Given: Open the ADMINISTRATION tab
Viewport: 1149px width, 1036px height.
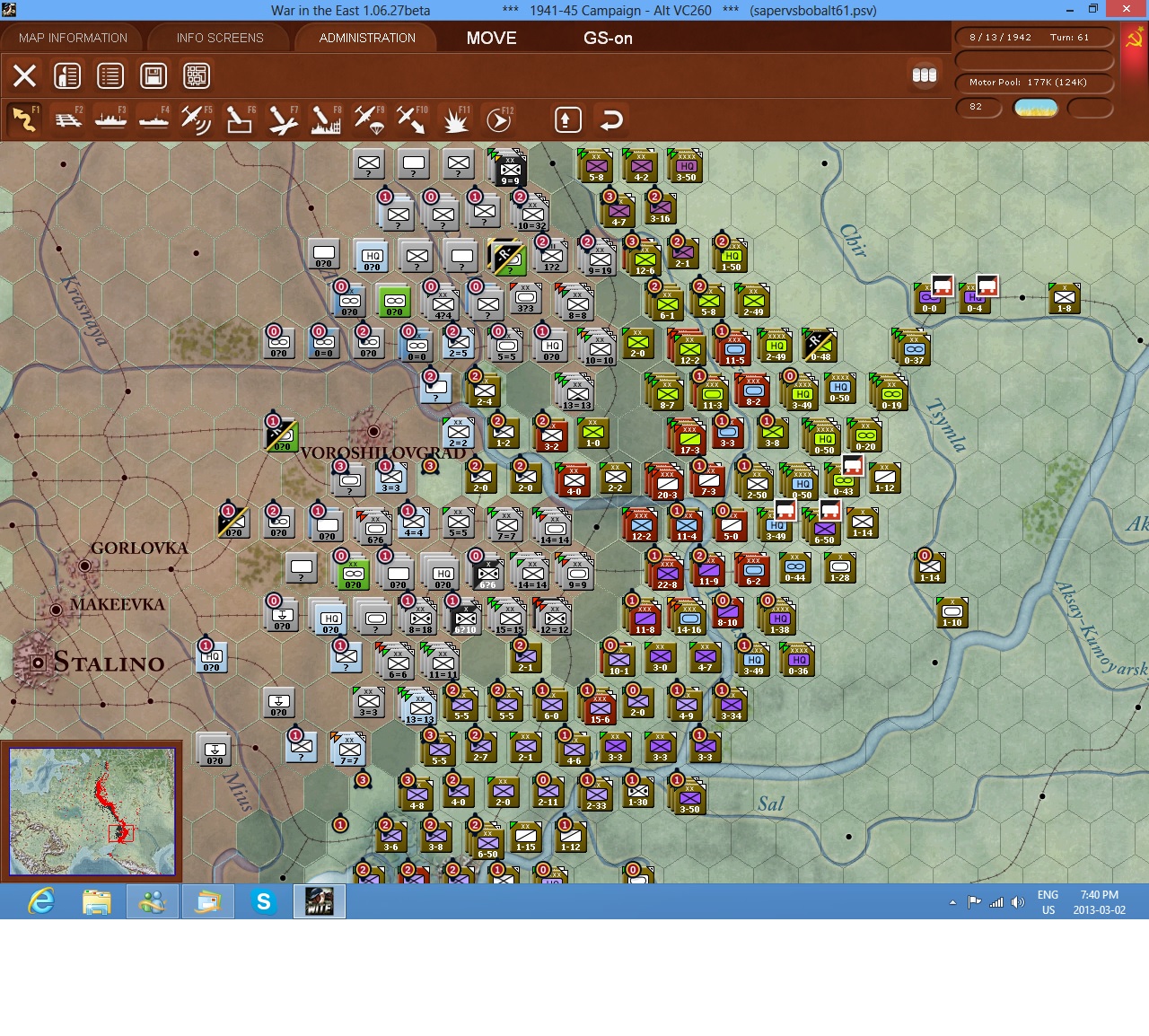Looking at the screenshot, I should (x=367, y=38).
